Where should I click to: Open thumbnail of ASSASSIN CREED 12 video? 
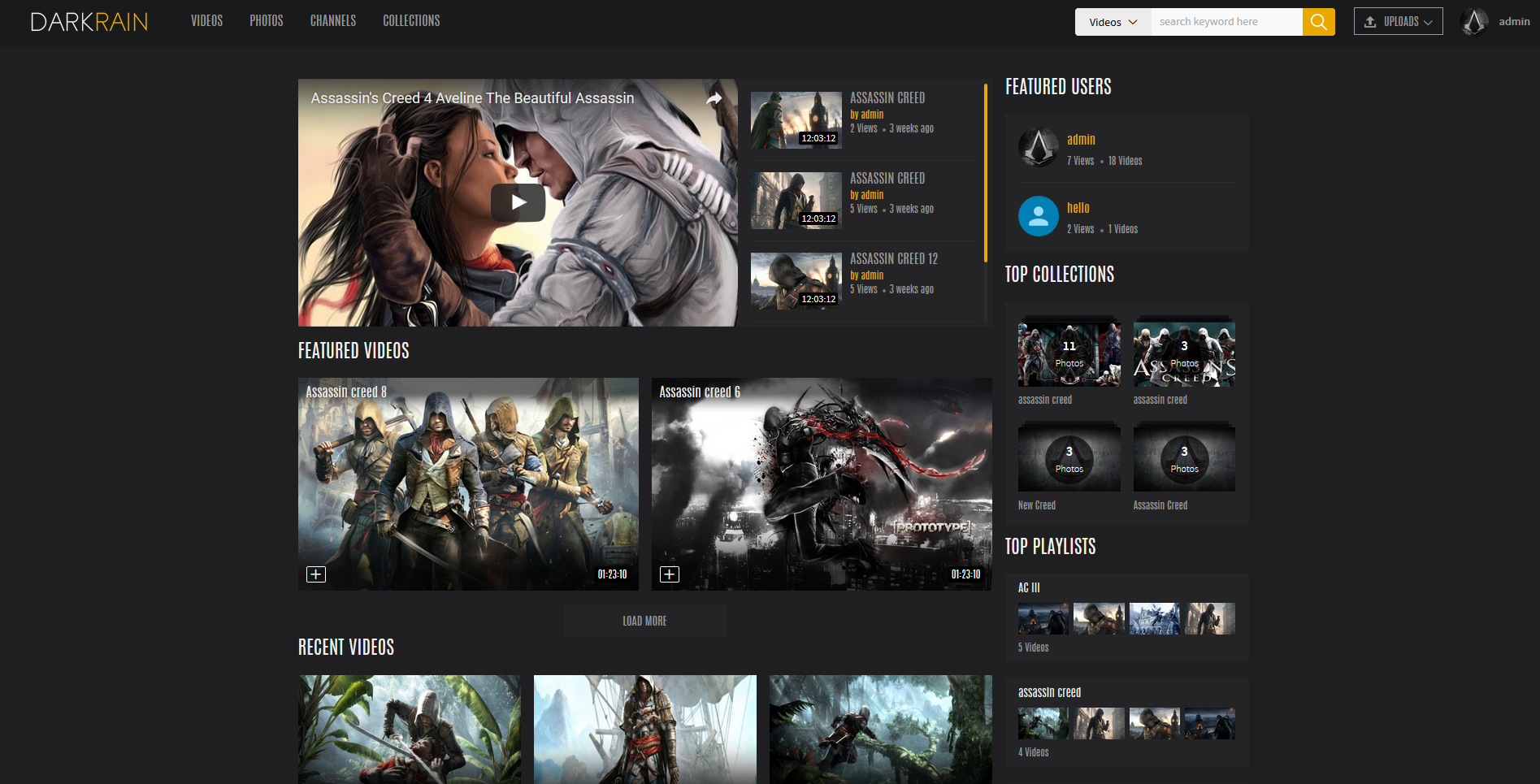coord(796,281)
